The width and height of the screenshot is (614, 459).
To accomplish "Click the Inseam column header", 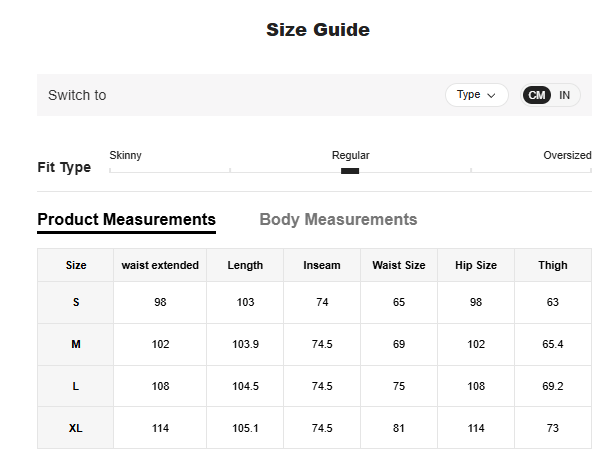I will pyautogui.click(x=322, y=265).
